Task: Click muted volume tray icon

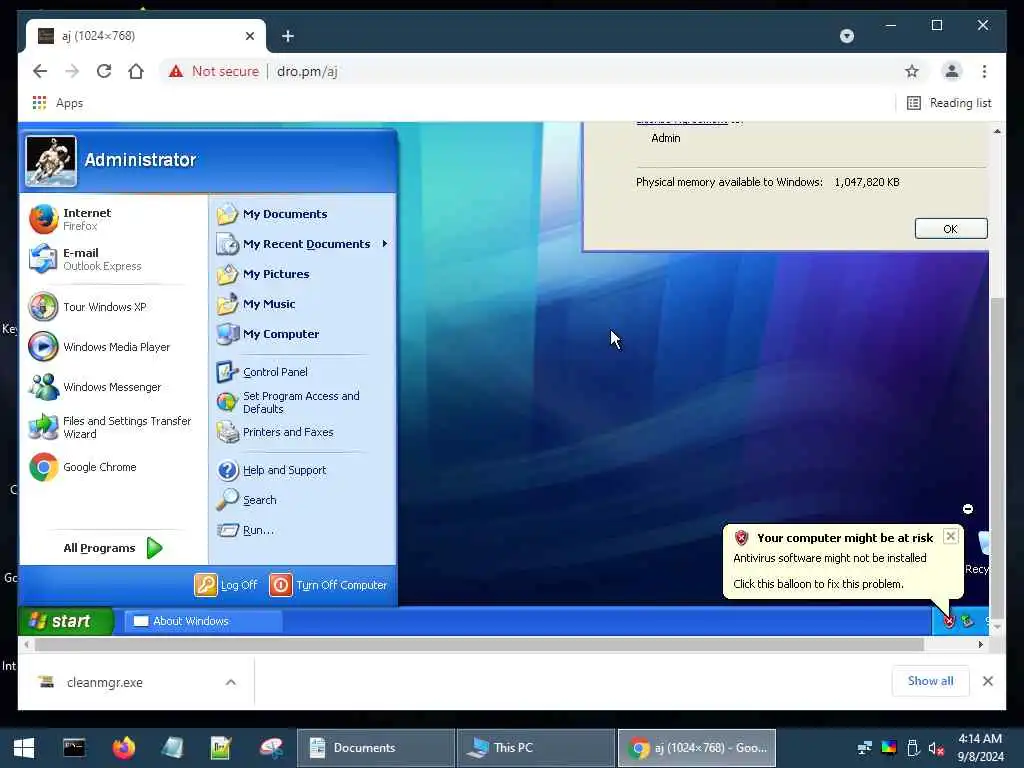Action: [936, 749]
